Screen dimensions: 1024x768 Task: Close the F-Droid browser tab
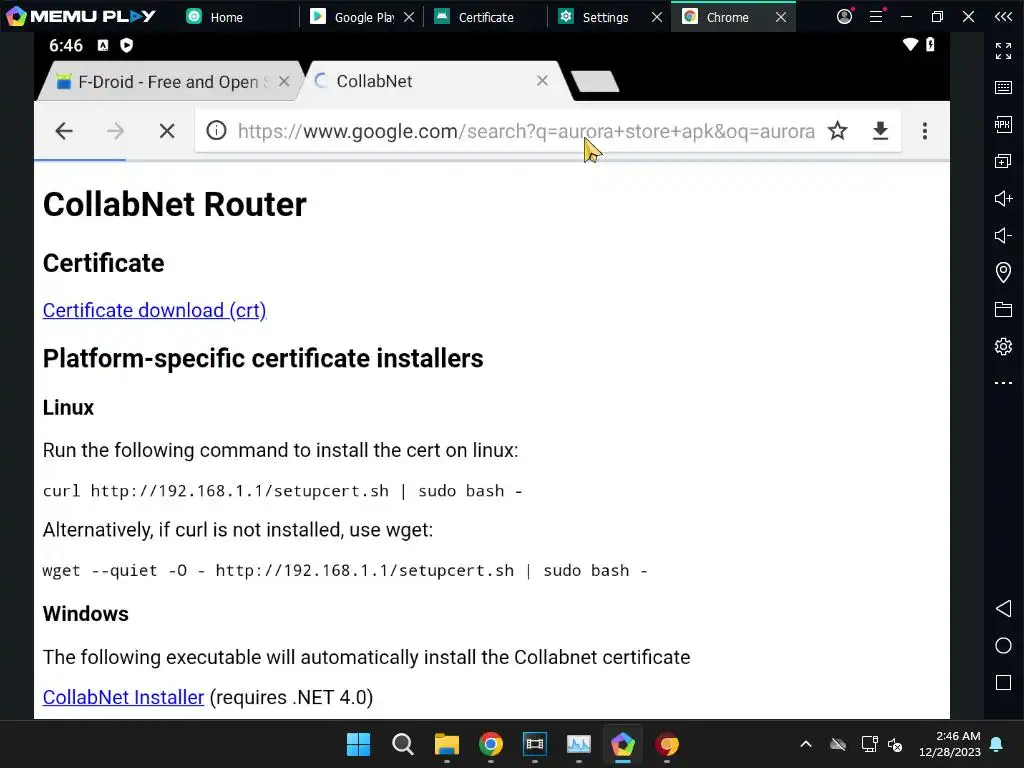tap(284, 82)
